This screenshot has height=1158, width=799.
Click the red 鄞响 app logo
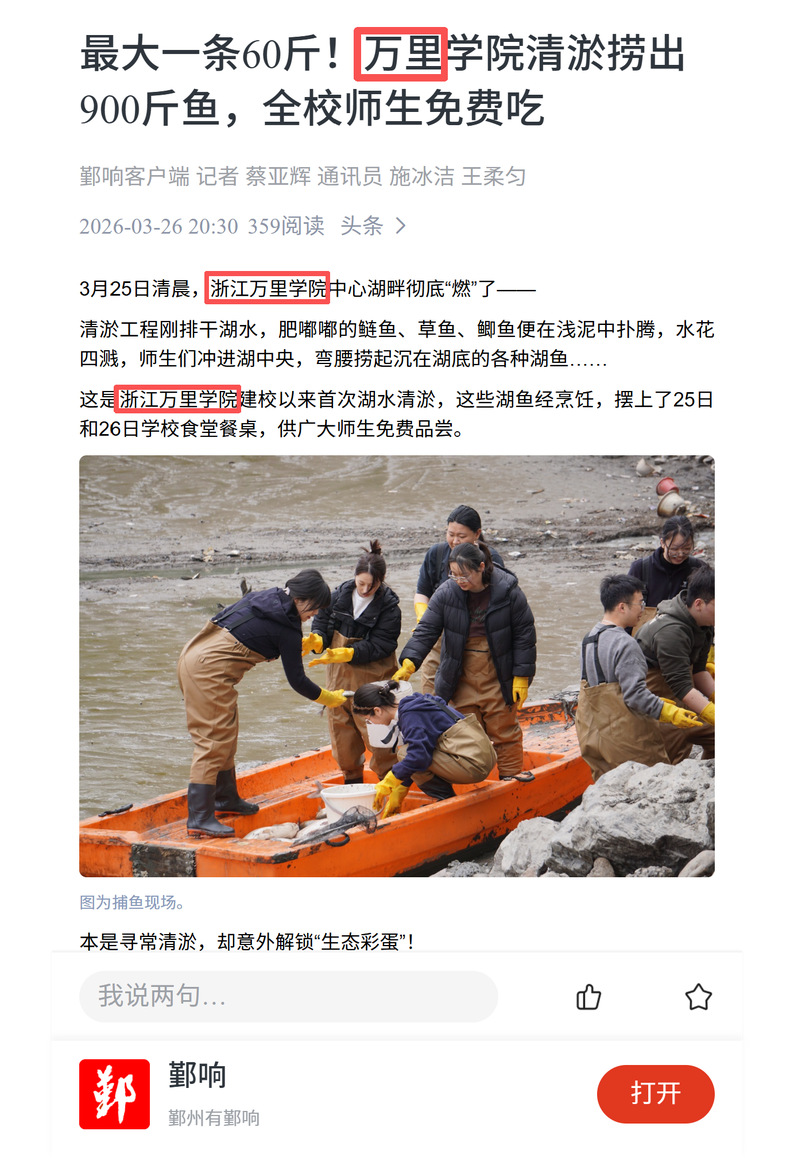pyautogui.click(x=114, y=1094)
